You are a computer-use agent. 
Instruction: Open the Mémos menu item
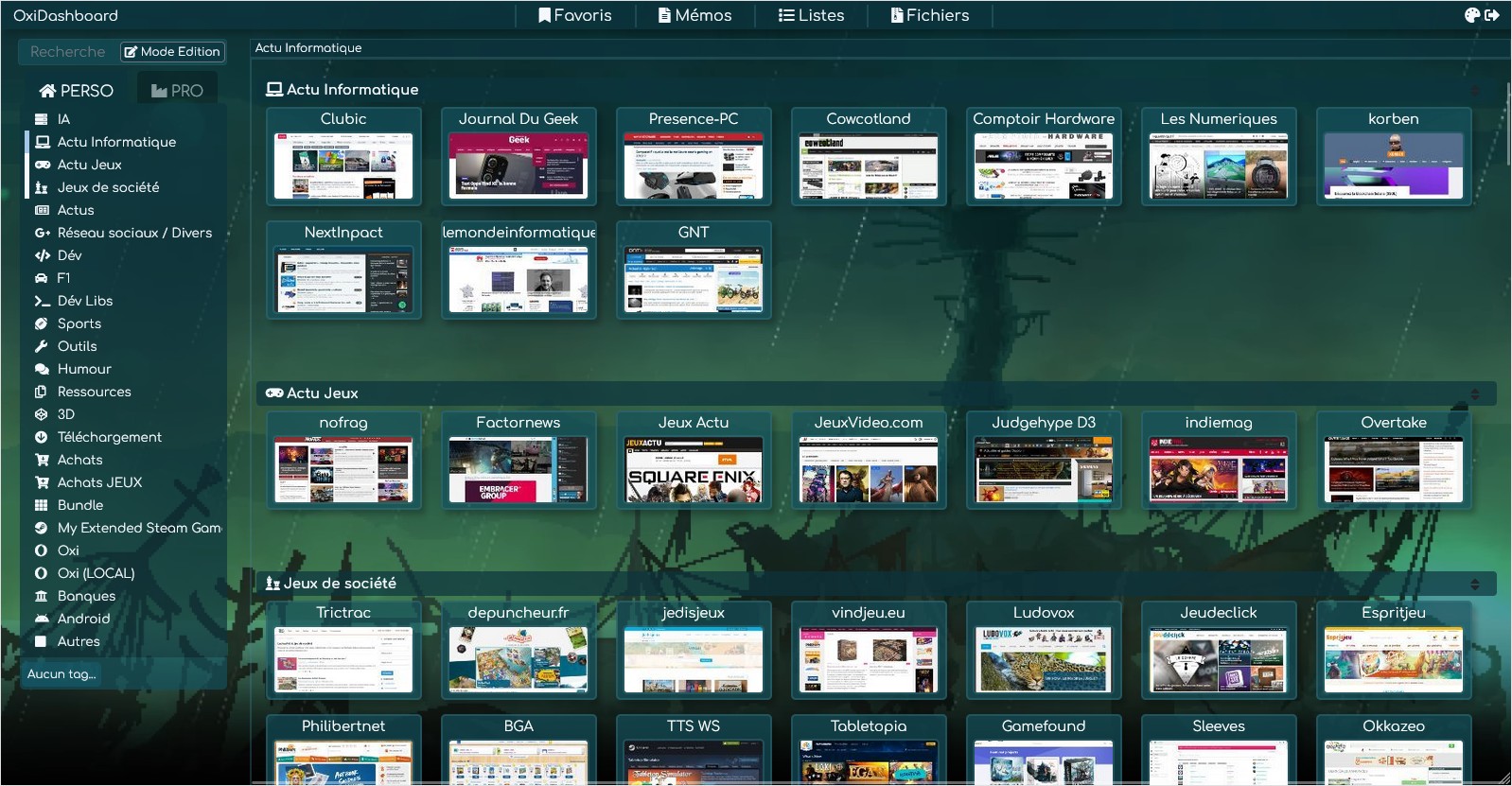point(695,15)
